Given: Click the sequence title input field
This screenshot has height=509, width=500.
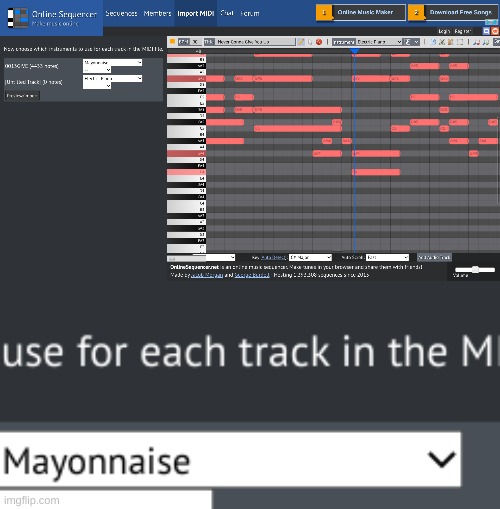Looking at the screenshot, I should coord(255,42).
